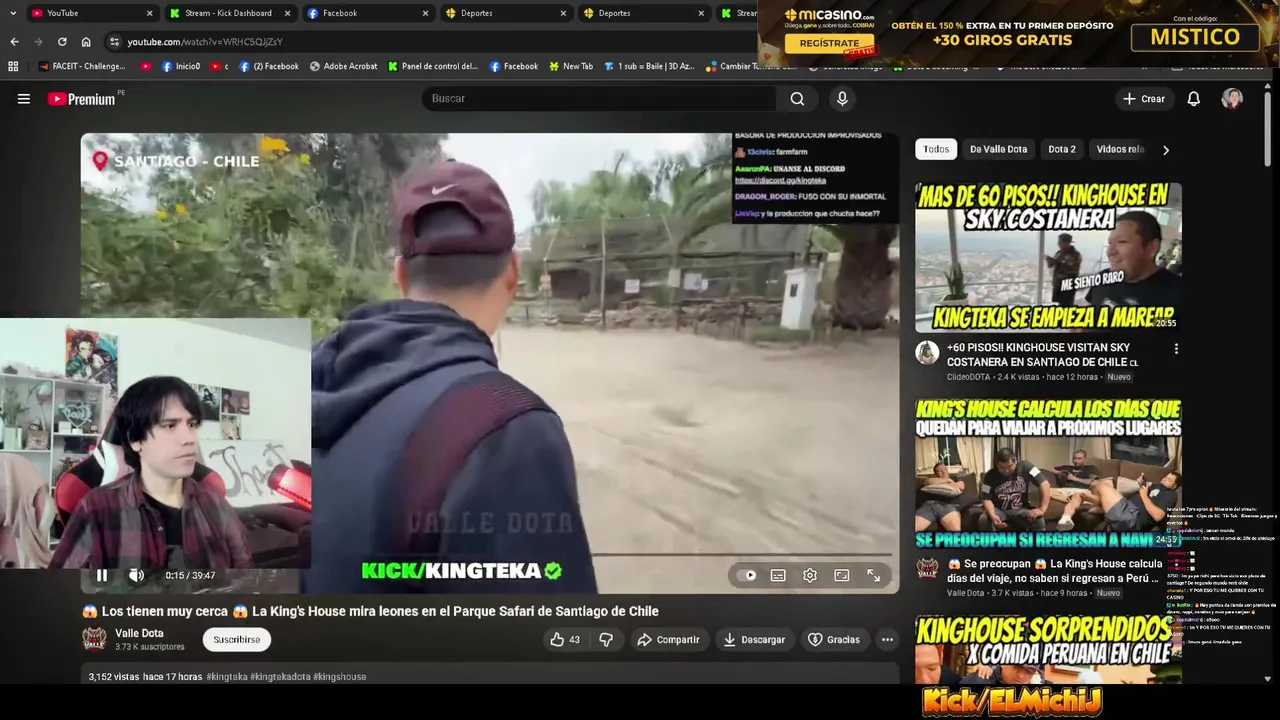Open the Panel de control del... bookmark
Screen dimensions: 1280x720
coord(432,66)
